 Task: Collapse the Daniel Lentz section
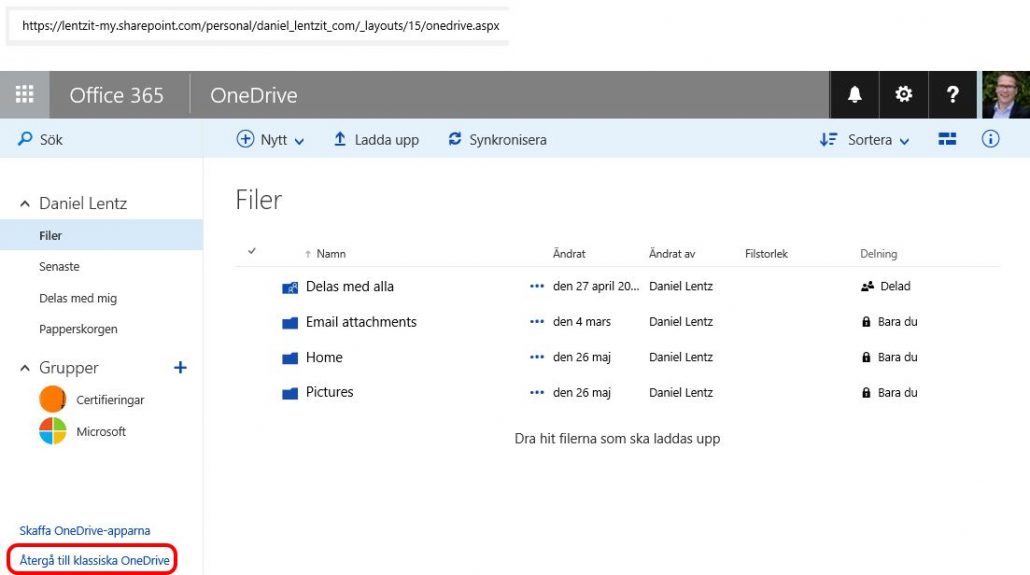(x=25, y=204)
